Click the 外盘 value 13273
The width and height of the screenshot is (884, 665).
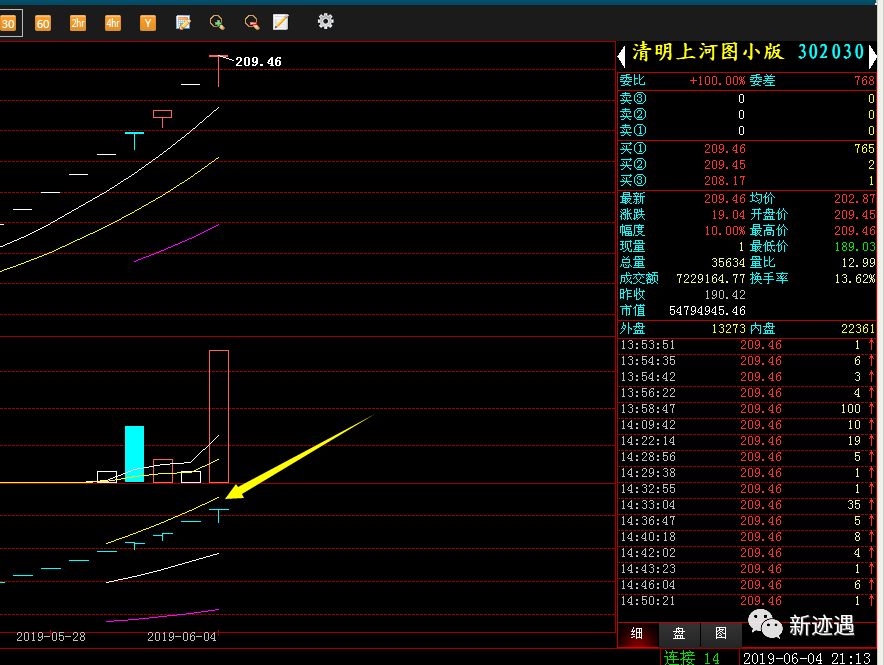[728, 329]
